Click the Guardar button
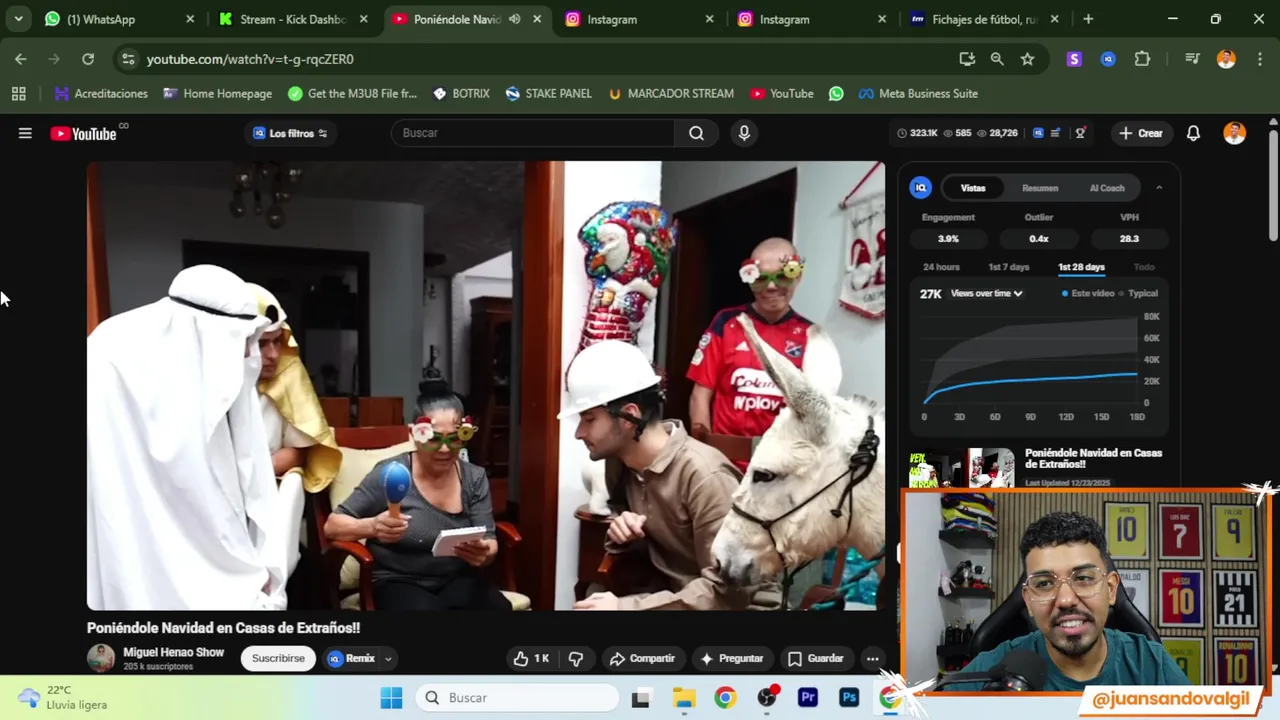 pos(815,658)
